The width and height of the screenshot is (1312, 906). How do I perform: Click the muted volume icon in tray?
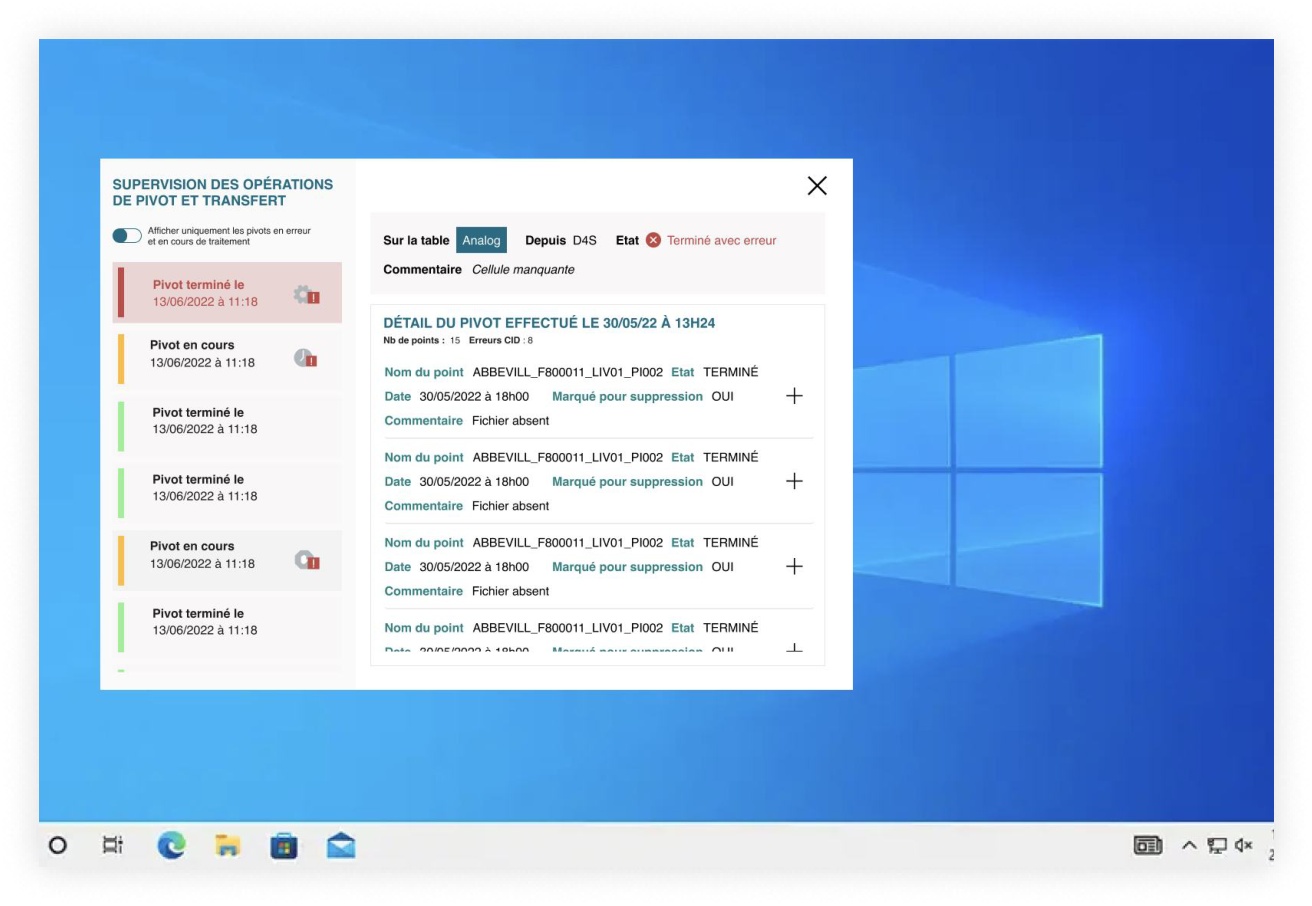(x=1244, y=846)
